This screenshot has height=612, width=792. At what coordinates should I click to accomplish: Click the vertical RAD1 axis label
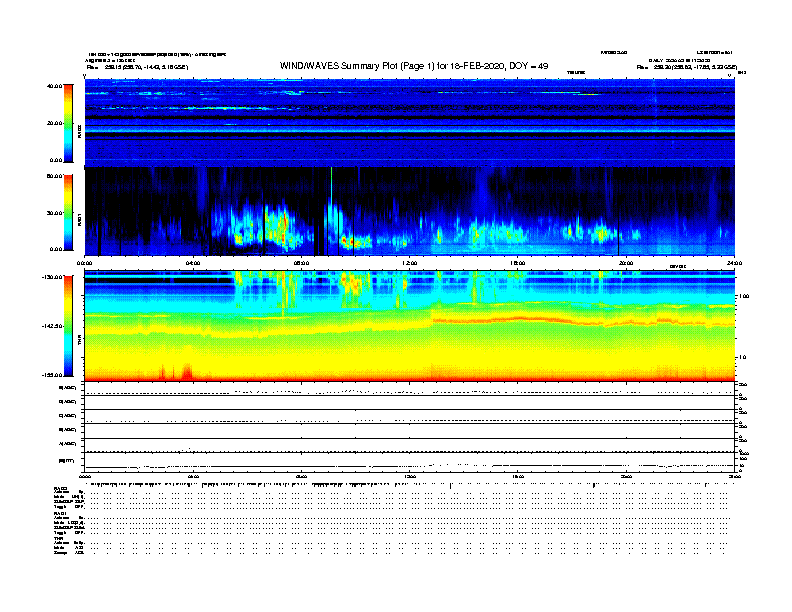80,219
